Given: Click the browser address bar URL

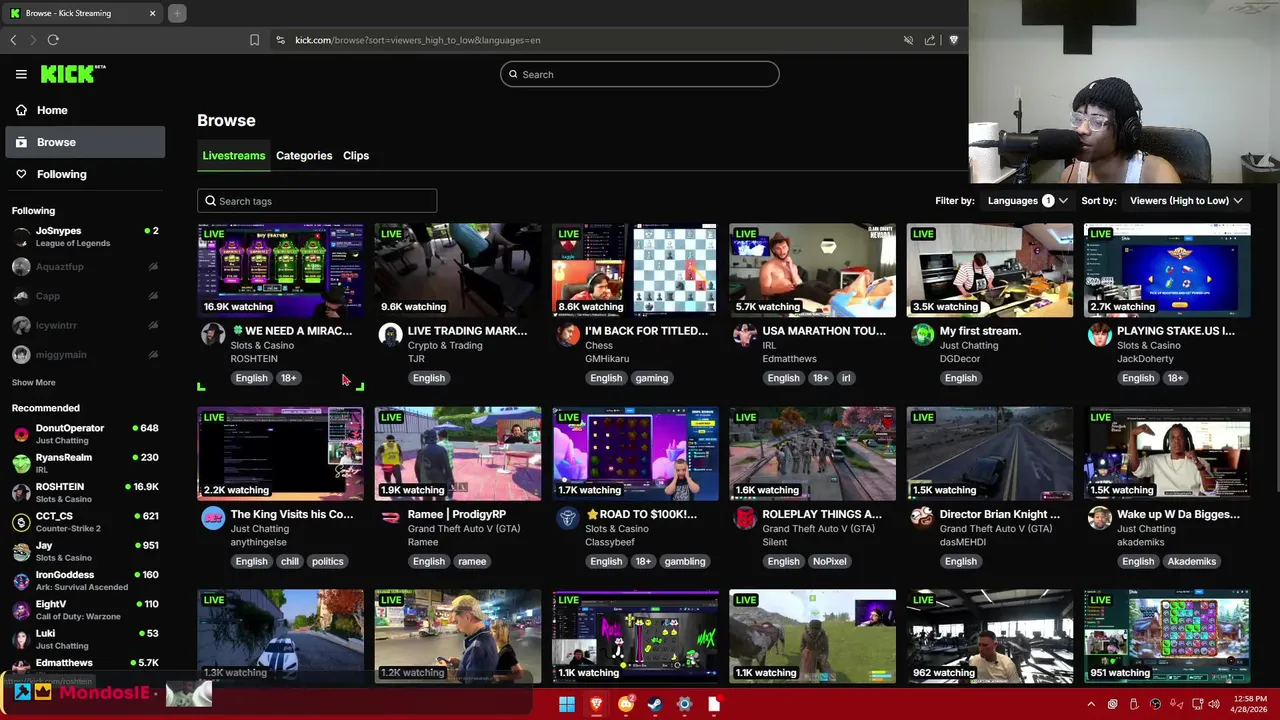Looking at the screenshot, I should [417, 40].
